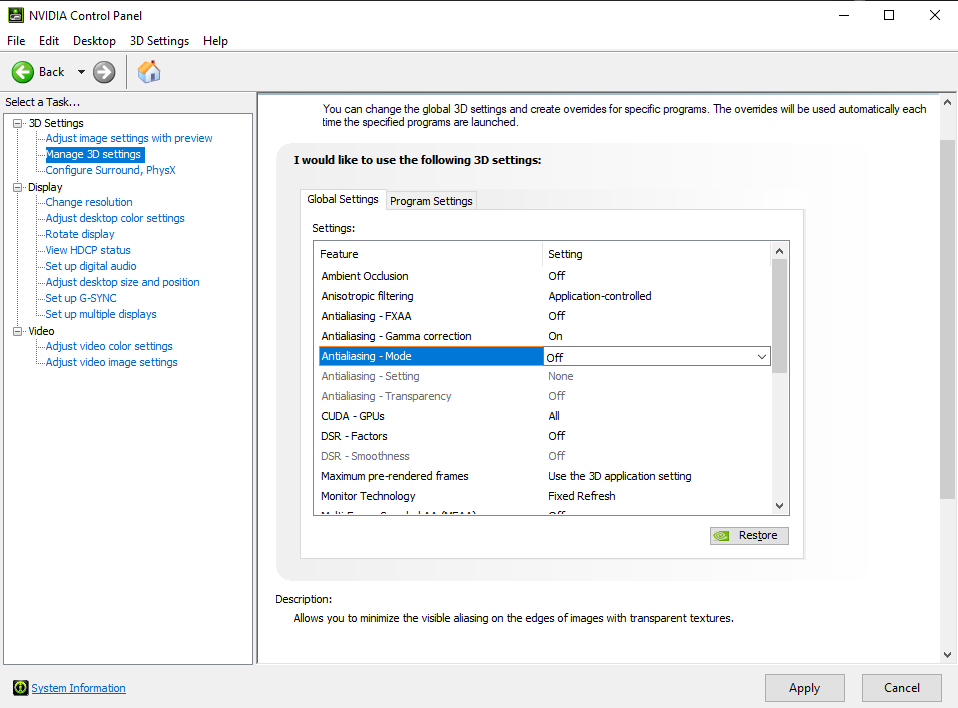The width and height of the screenshot is (958, 708).
Task: Open Adjust video image settings
Action: pyautogui.click(x=112, y=362)
